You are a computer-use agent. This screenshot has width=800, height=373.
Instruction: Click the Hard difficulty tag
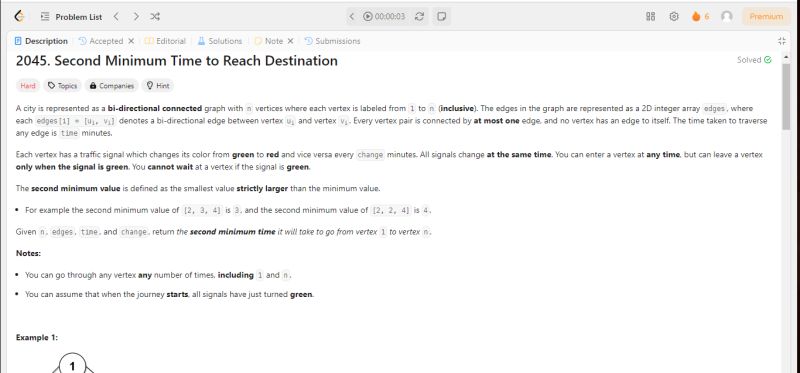point(28,86)
